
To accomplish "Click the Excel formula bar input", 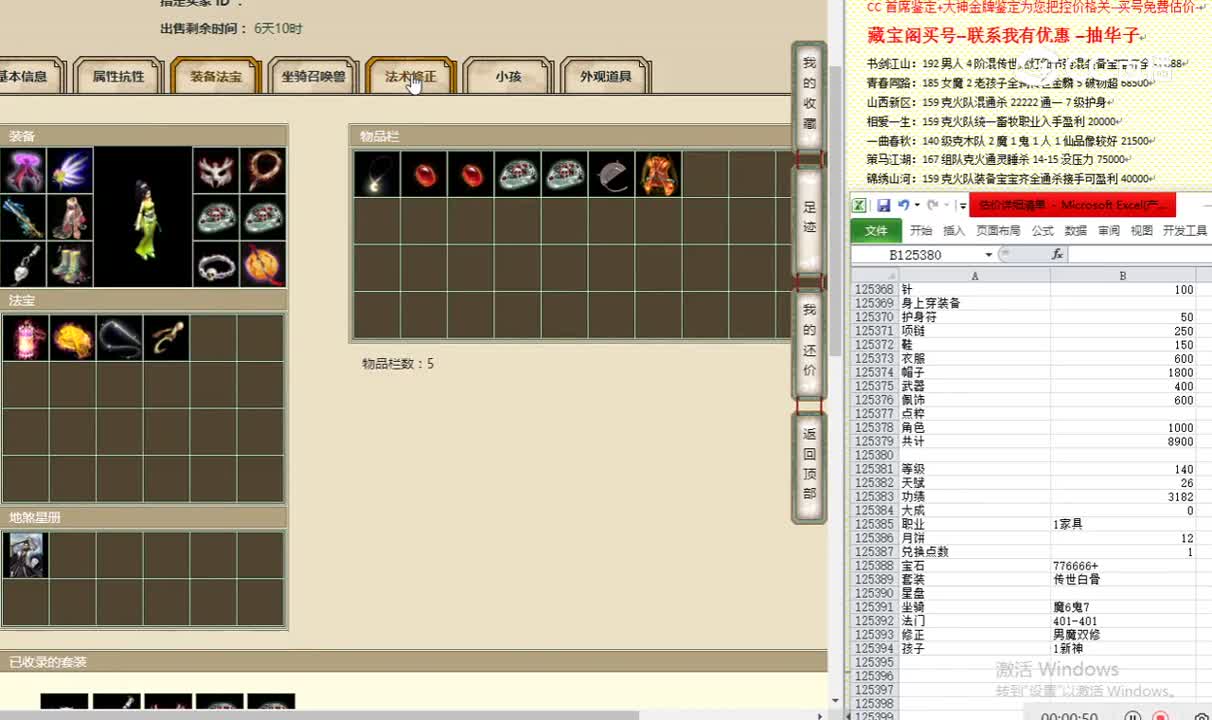I will [x=1139, y=255].
